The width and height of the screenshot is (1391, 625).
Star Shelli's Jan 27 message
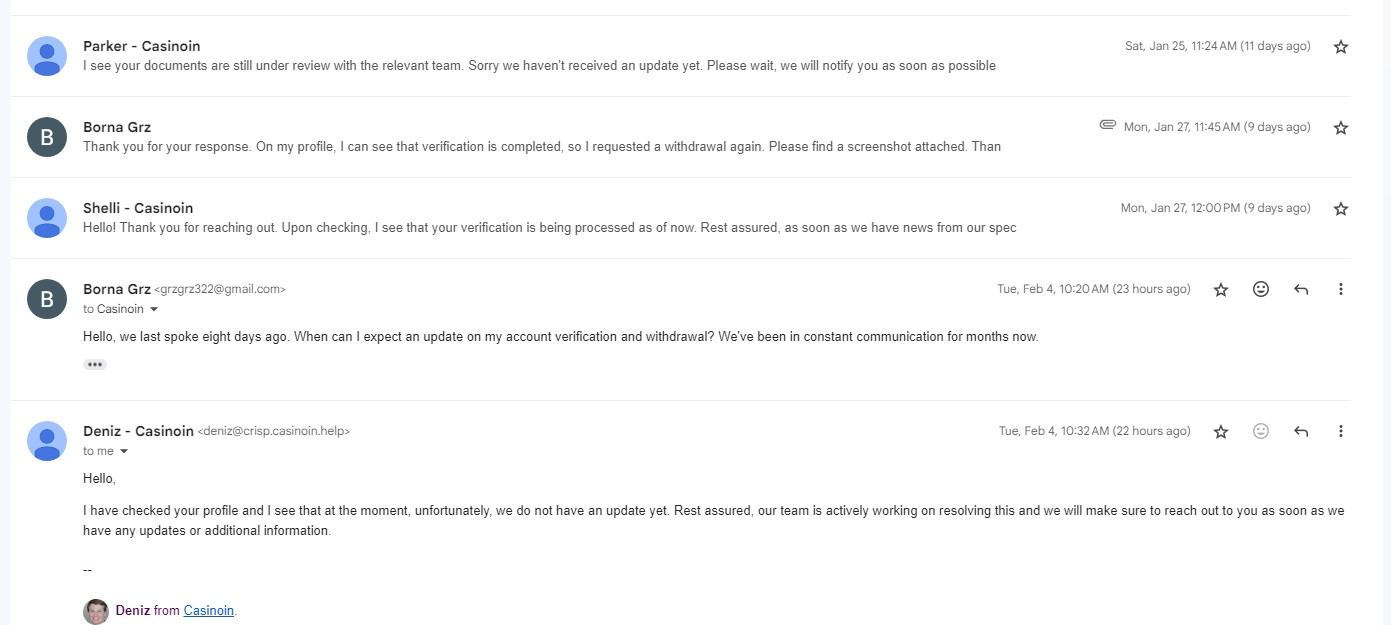tap(1341, 209)
